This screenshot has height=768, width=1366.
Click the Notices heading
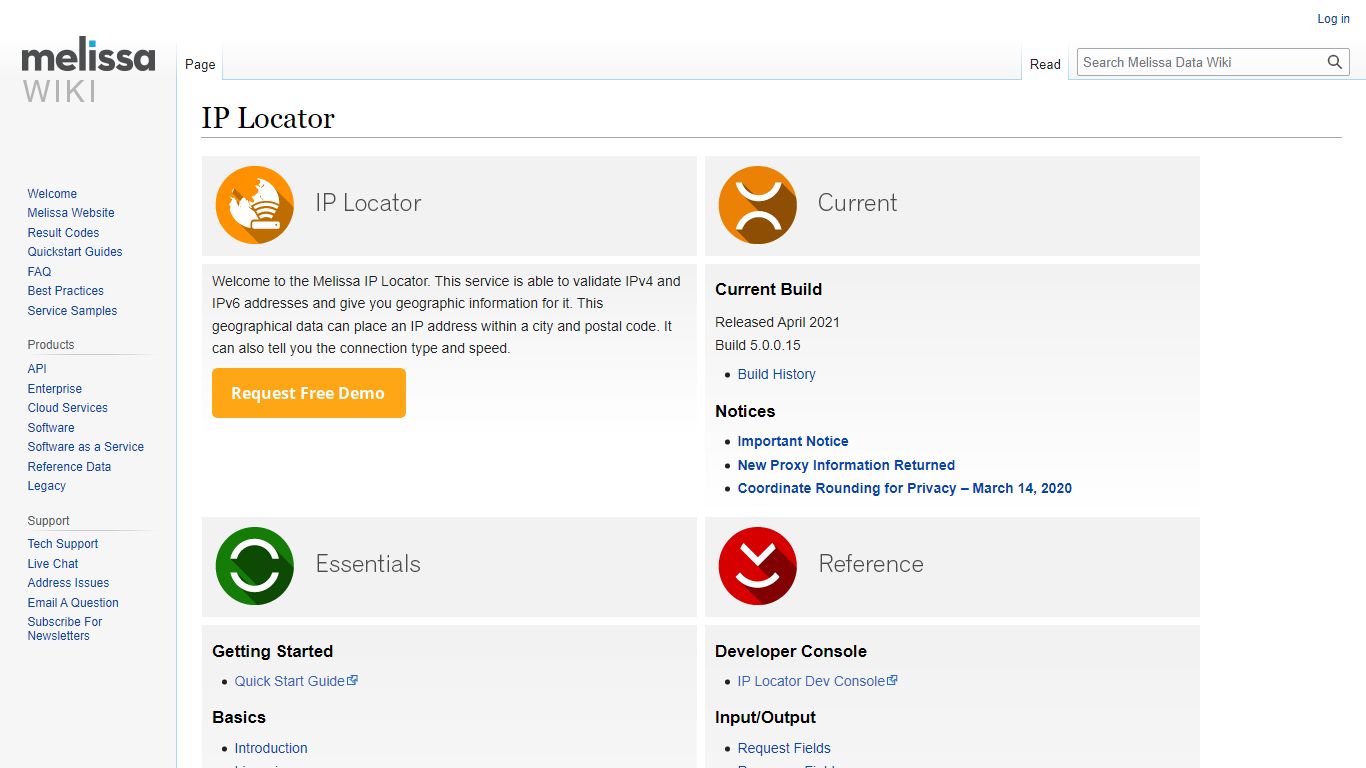pos(745,411)
